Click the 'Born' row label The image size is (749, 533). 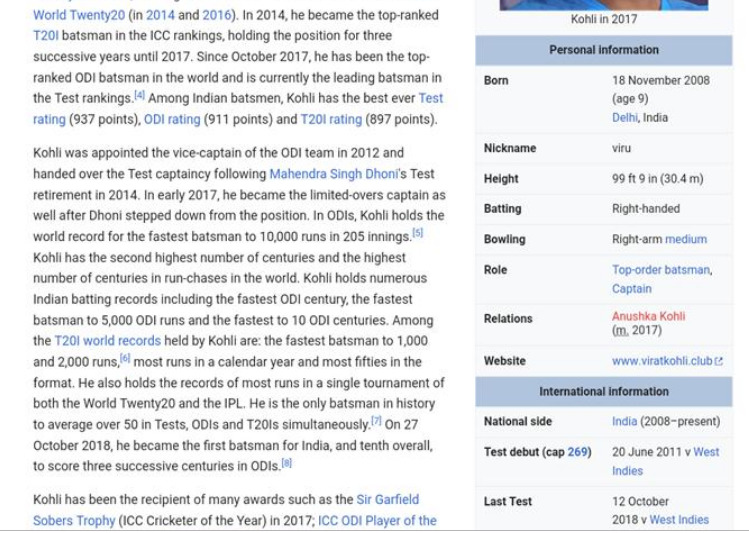point(496,80)
